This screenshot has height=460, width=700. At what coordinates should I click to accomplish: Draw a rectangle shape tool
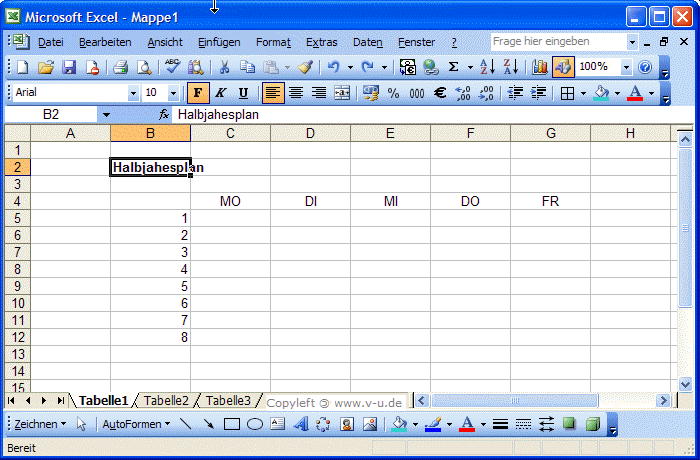232,424
